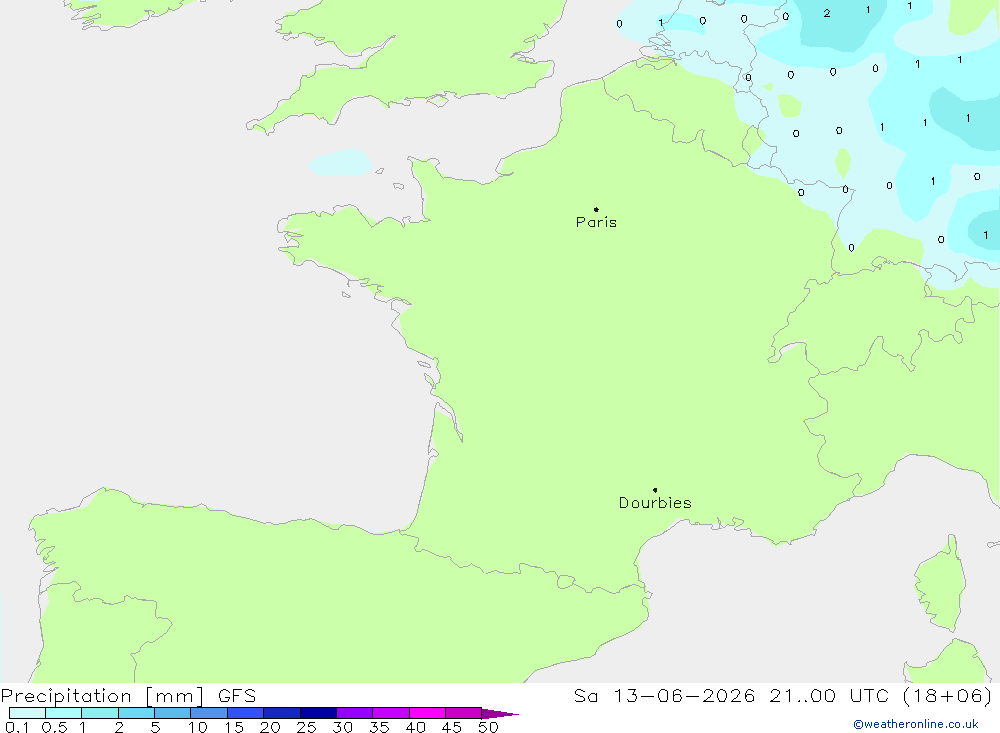Click the Dourbies location label
Screen dimensions: 1000x733
pos(655,503)
